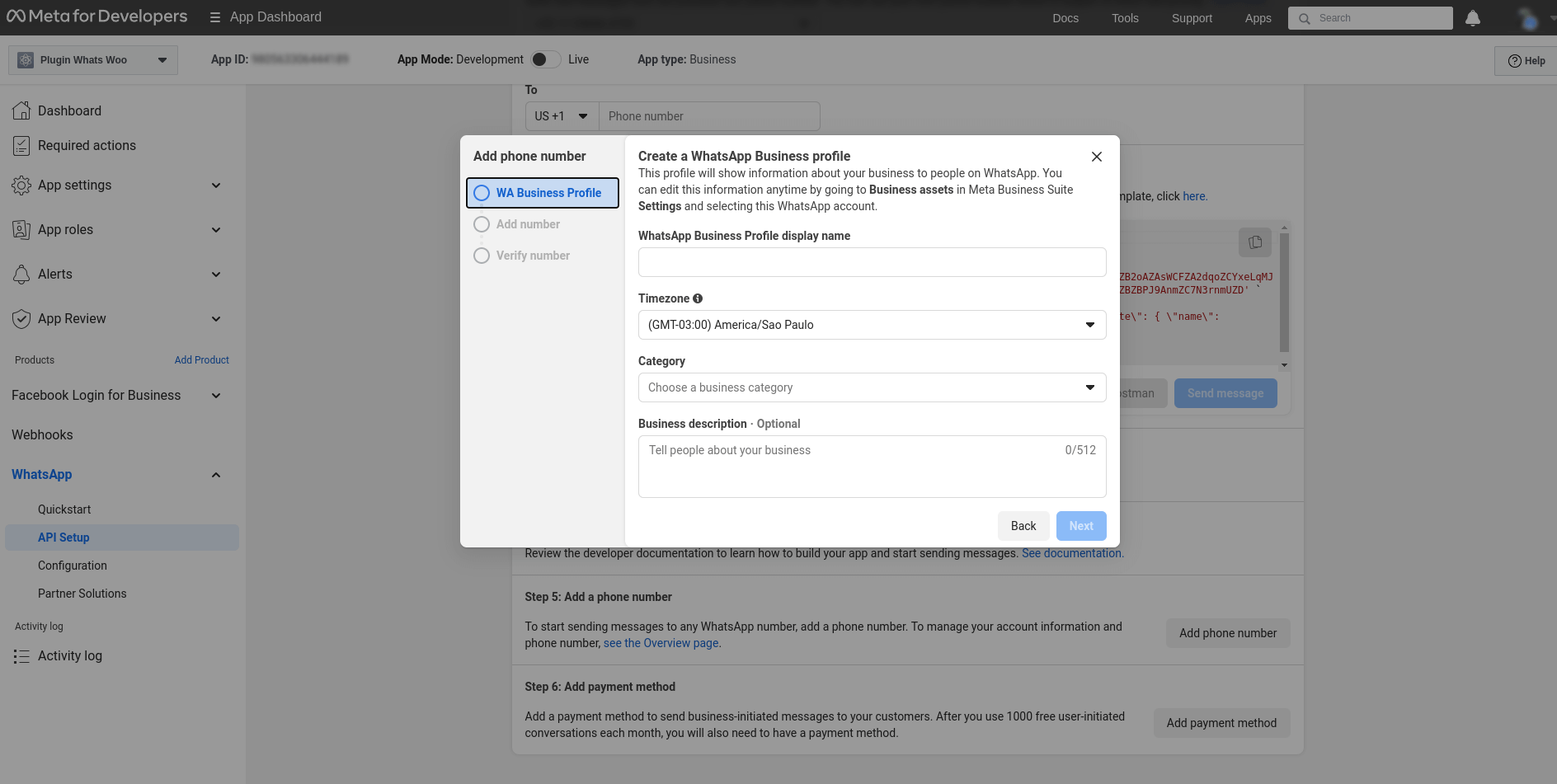This screenshot has height=784, width=1557.
Task: Open the US +1 country code selector
Action: coord(561,115)
